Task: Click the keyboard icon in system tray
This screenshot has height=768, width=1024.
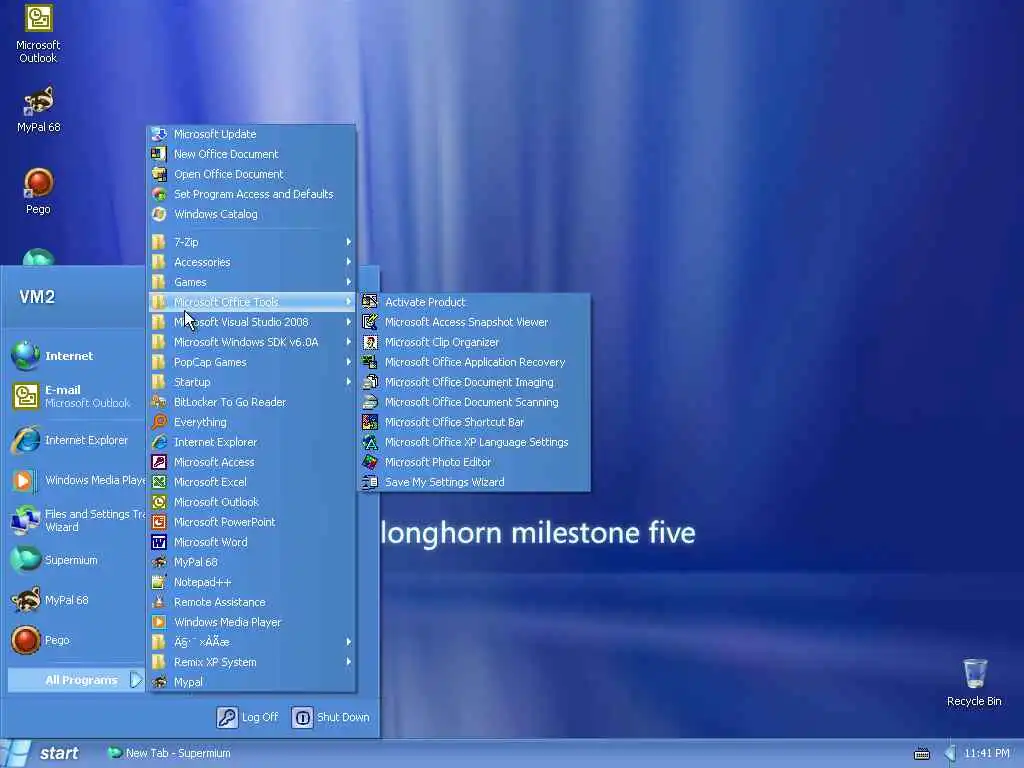Action: click(x=921, y=754)
